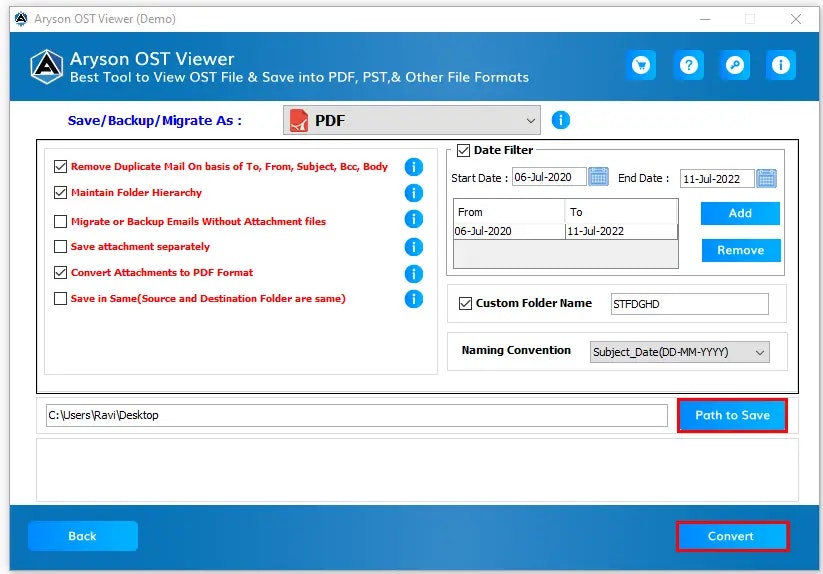Click the Custom Folder Name field STFDGHD

[690, 304]
